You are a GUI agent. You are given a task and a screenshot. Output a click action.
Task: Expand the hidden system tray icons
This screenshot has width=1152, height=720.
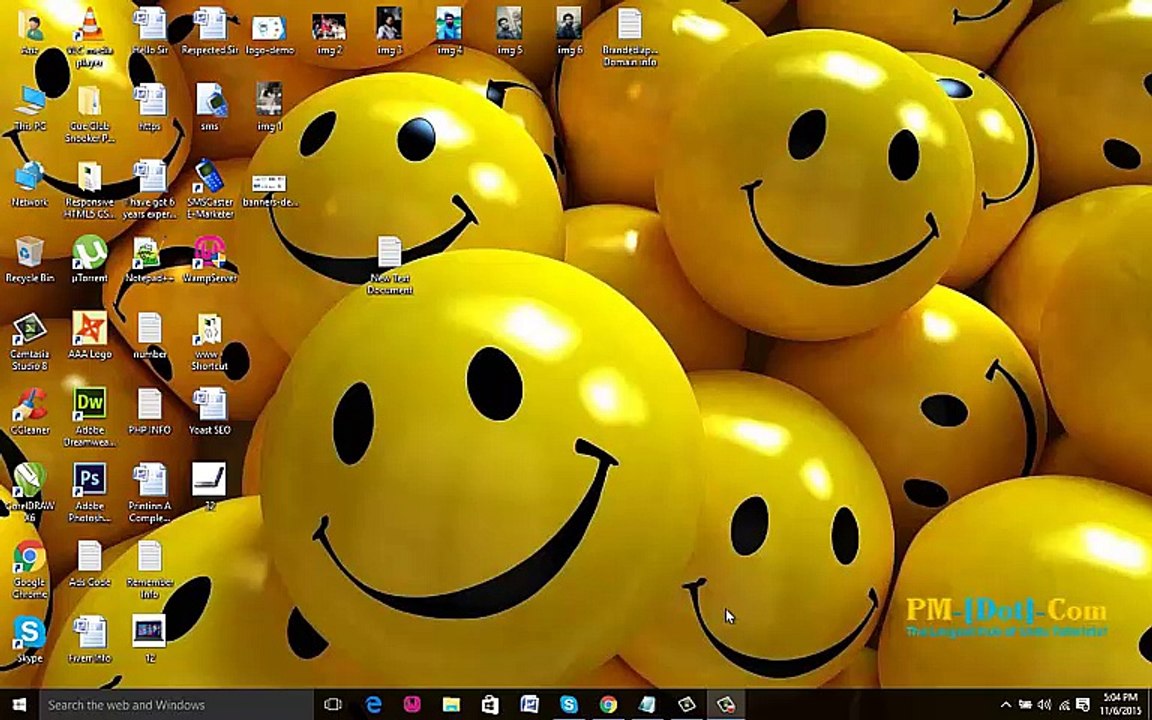[x=1006, y=705]
